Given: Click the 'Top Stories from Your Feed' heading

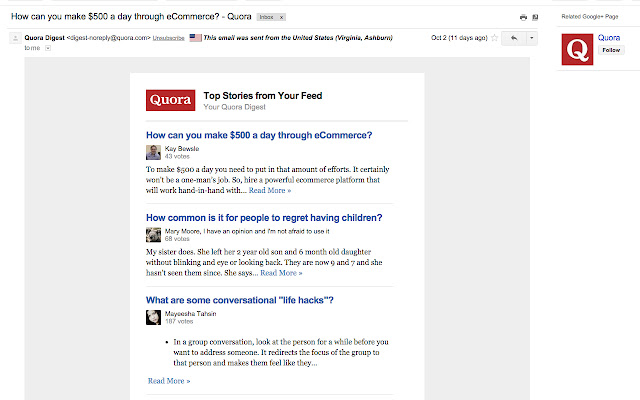Looking at the screenshot, I should 263,96.
